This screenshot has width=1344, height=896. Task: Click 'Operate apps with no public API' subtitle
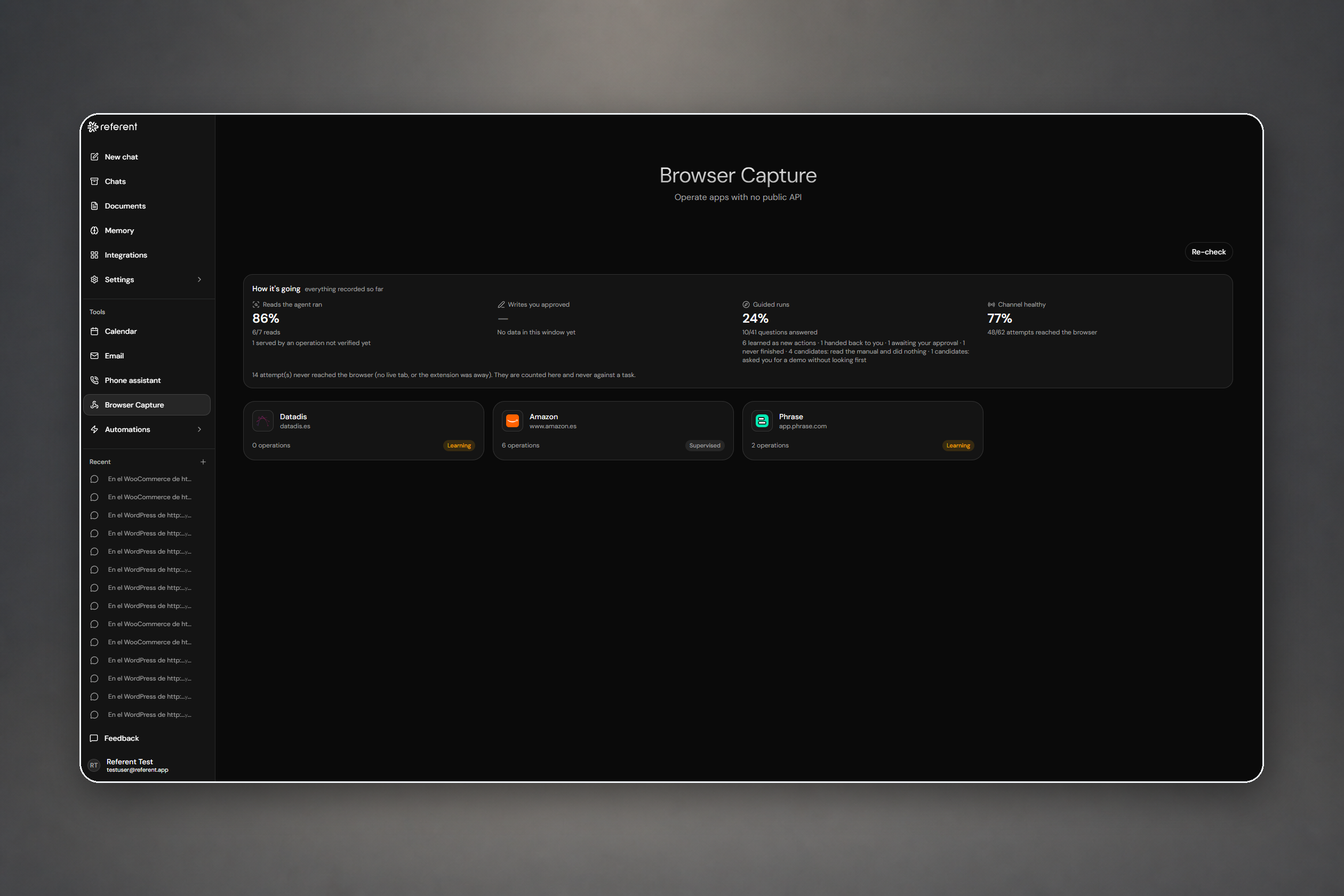(x=738, y=197)
